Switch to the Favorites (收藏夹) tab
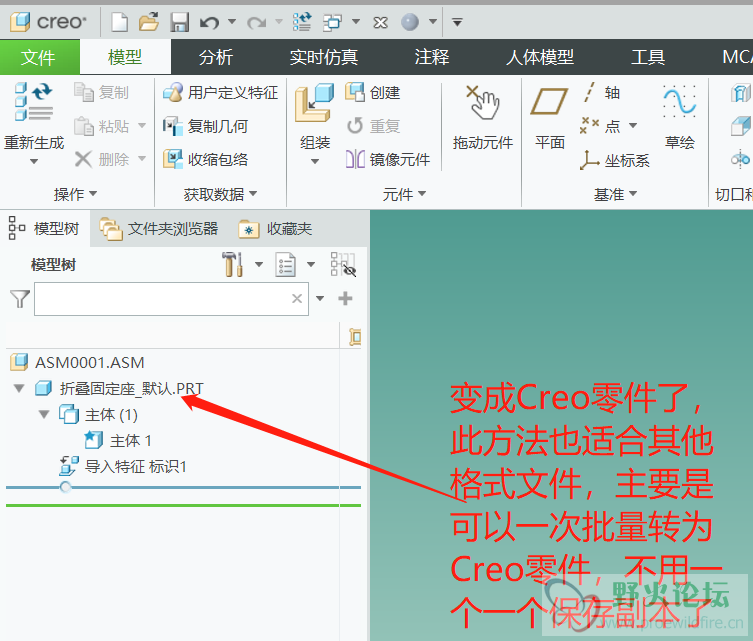Screen dimensions: 753x641 pos(276,229)
